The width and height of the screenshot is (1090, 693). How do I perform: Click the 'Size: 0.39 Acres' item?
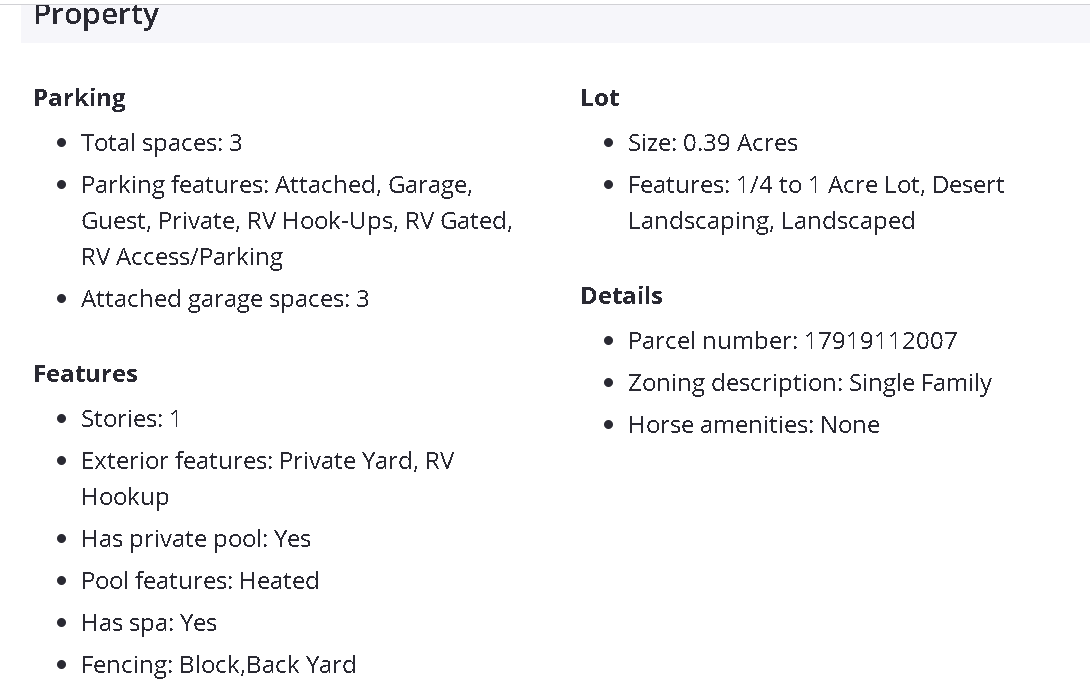(713, 143)
